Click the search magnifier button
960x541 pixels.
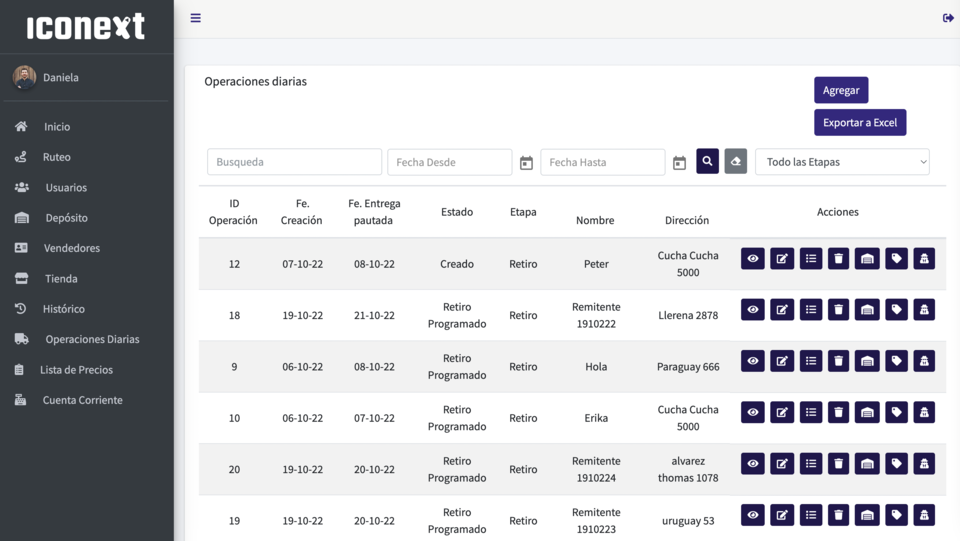[707, 162]
